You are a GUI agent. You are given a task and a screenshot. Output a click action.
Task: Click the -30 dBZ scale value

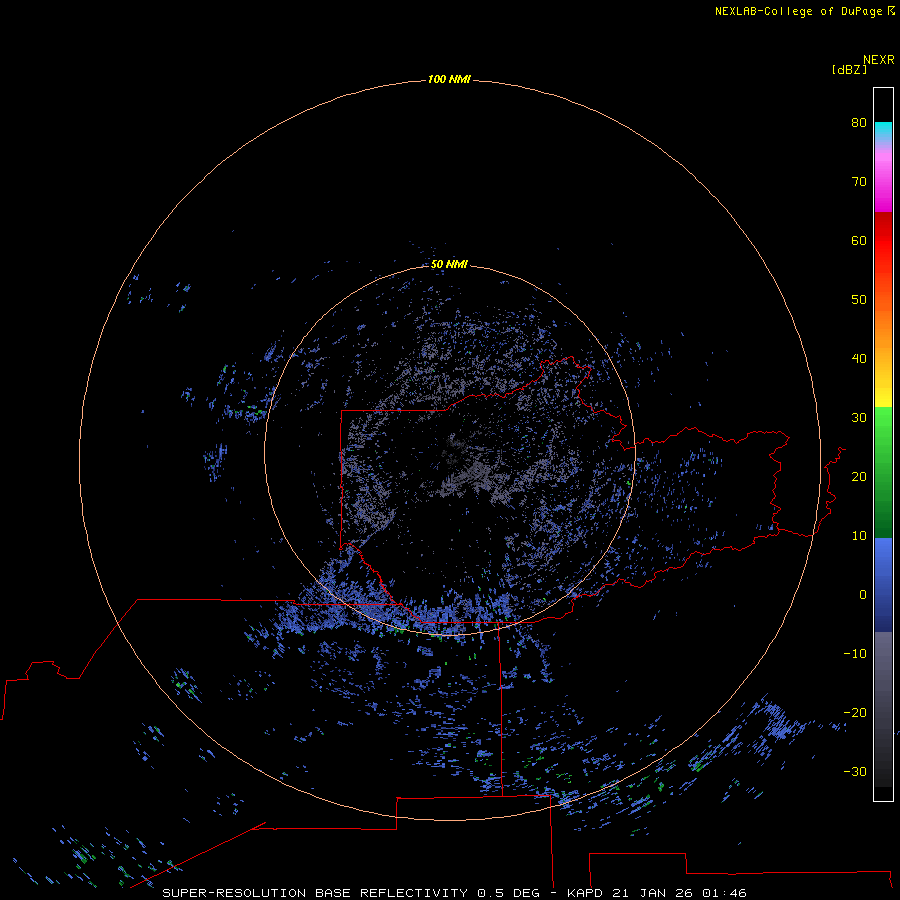[x=855, y=772]
